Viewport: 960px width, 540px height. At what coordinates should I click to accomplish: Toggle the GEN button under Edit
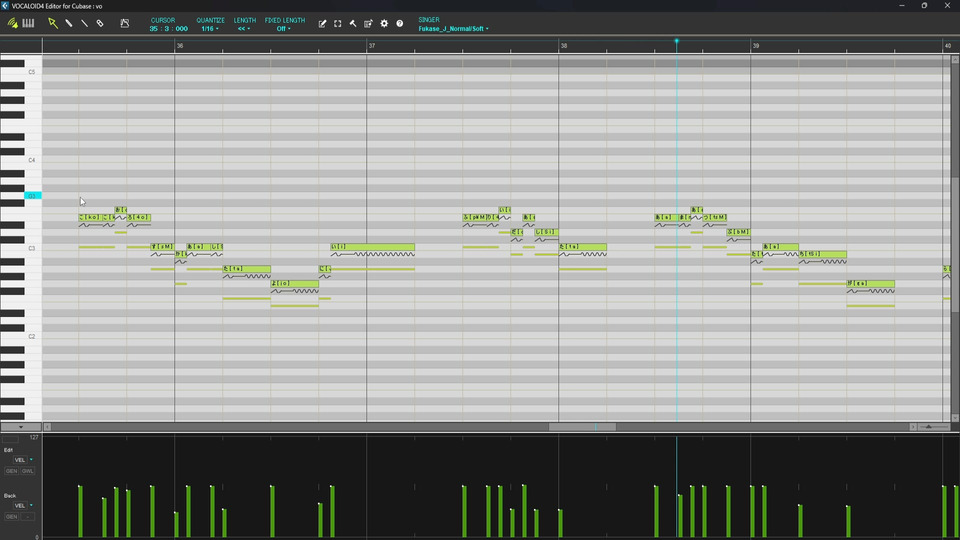click(11, 471)
